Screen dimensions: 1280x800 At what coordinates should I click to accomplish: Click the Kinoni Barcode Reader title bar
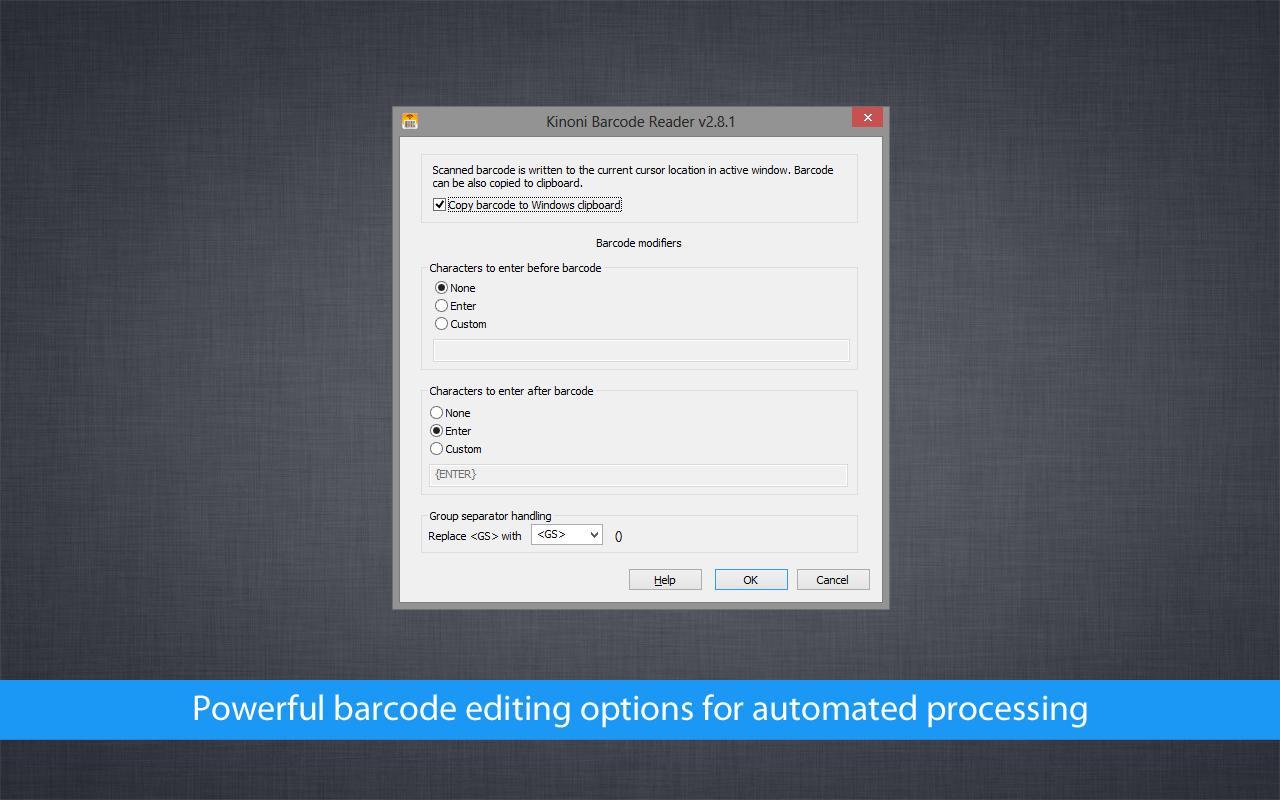click(638, 120)
